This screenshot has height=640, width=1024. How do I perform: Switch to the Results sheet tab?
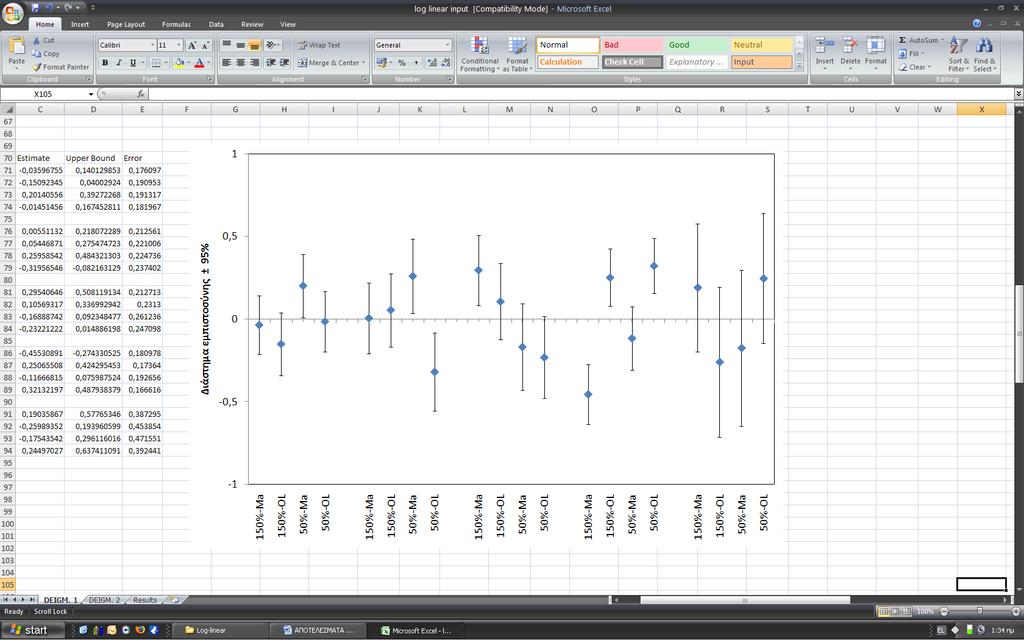144,600
